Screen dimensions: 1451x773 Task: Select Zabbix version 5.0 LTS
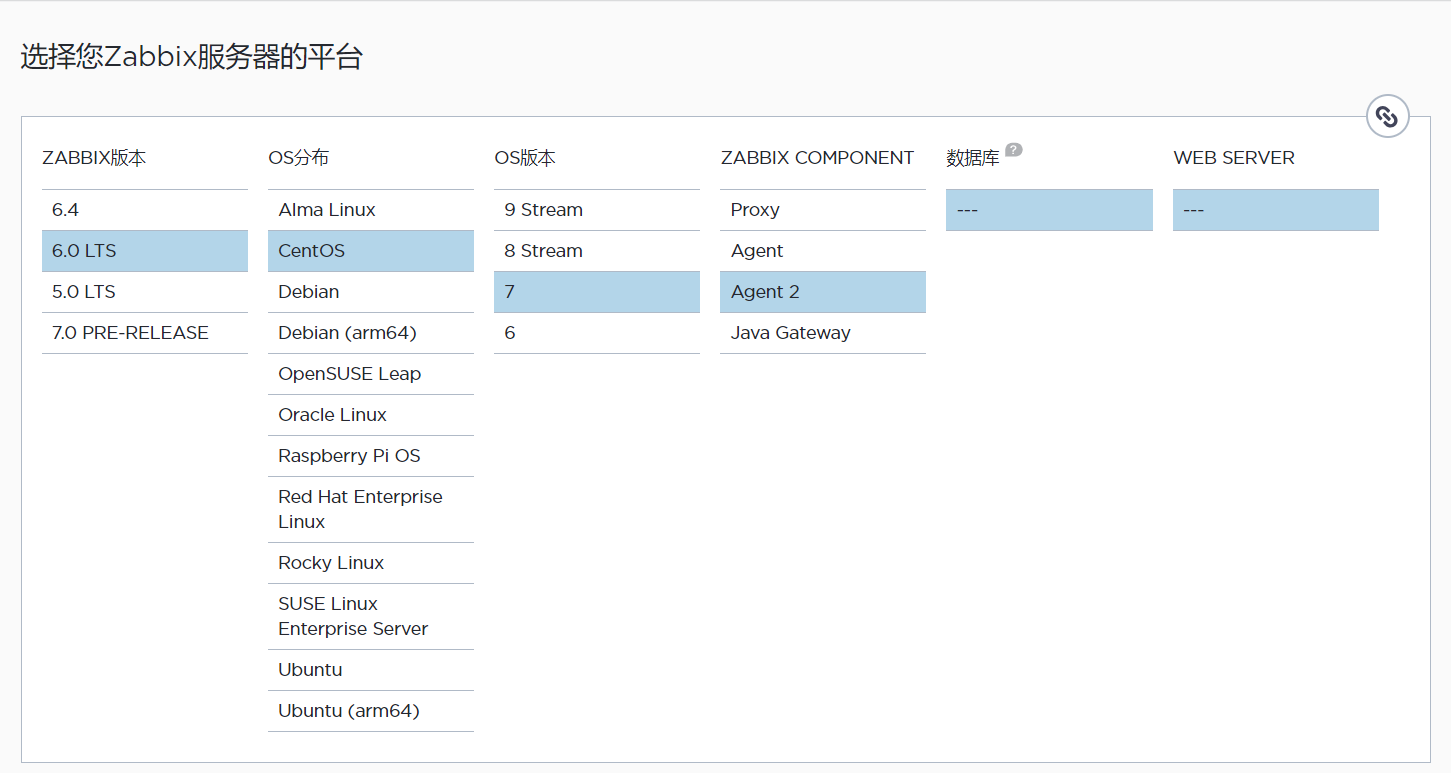click(x=145, y=292)
